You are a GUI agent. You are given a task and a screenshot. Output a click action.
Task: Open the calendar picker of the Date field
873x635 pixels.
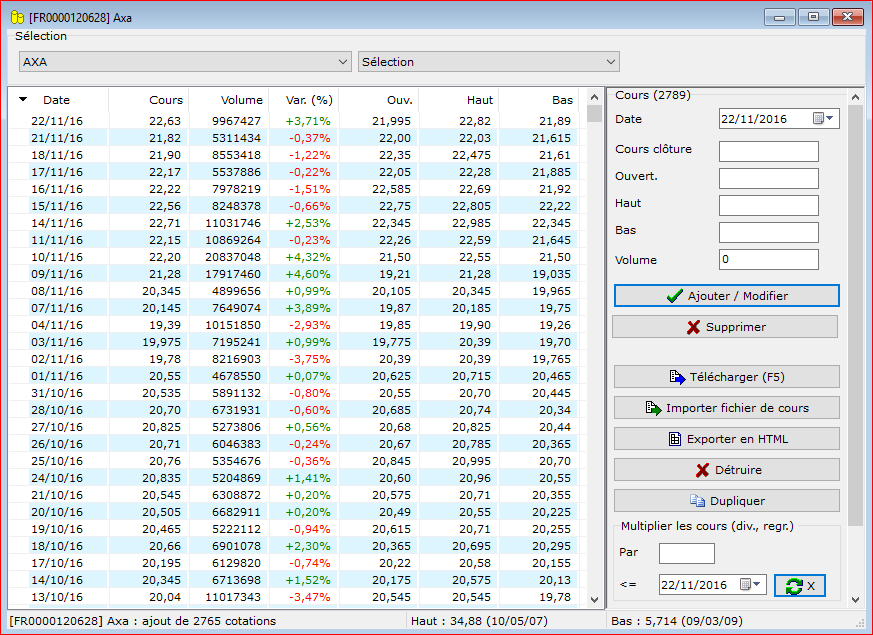[823, 119]
